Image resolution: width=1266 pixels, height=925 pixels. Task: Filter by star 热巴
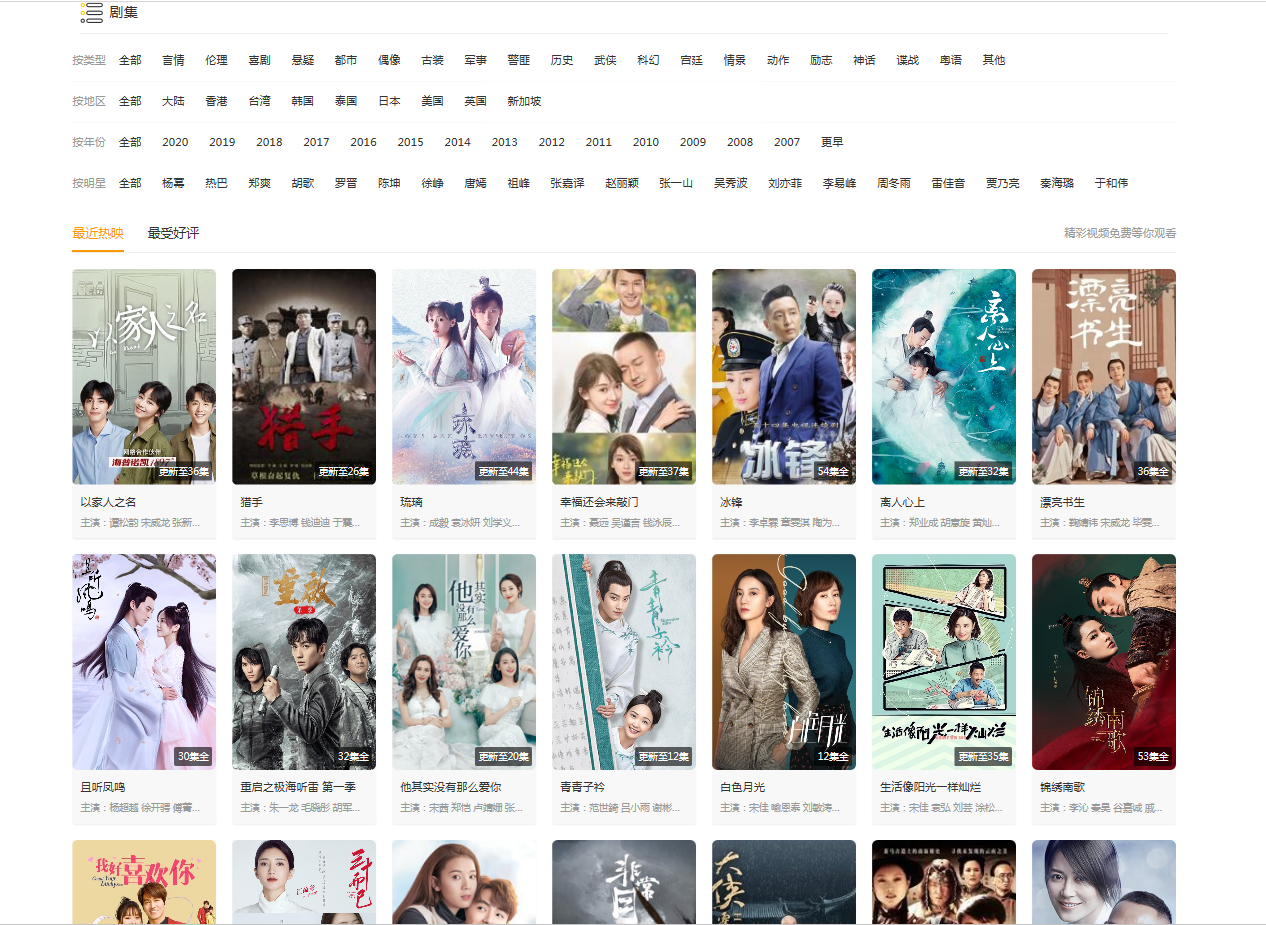click(x=216, y=183)
